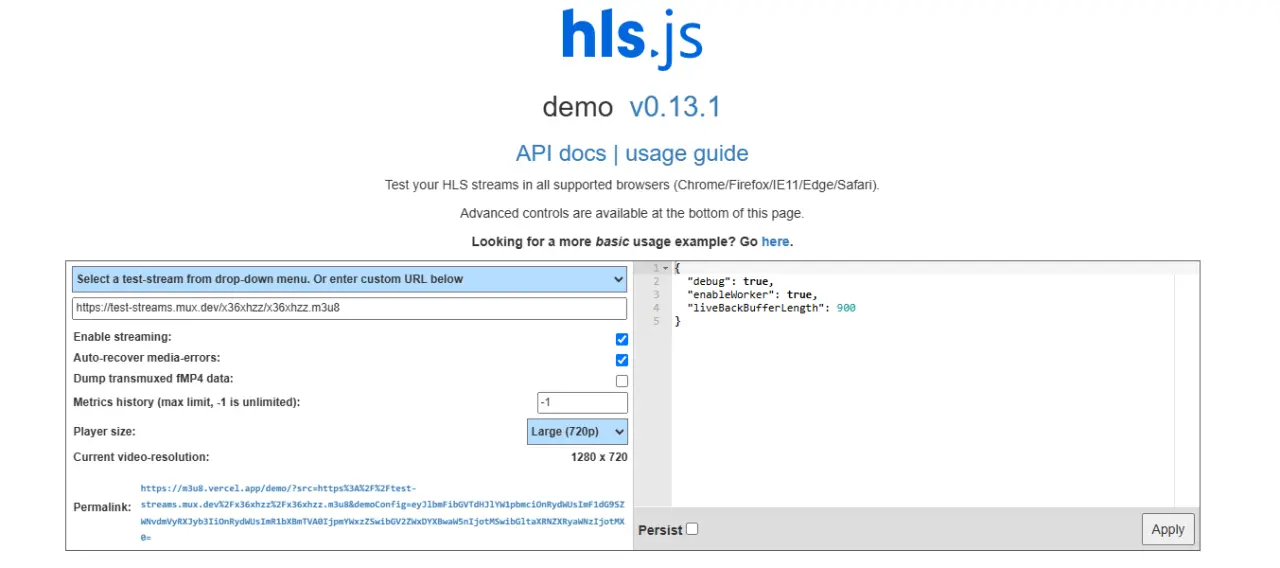The height and width of the screenshot is (568, 1280).
Task: Open the API docs link
Action: tap(561, 153)
